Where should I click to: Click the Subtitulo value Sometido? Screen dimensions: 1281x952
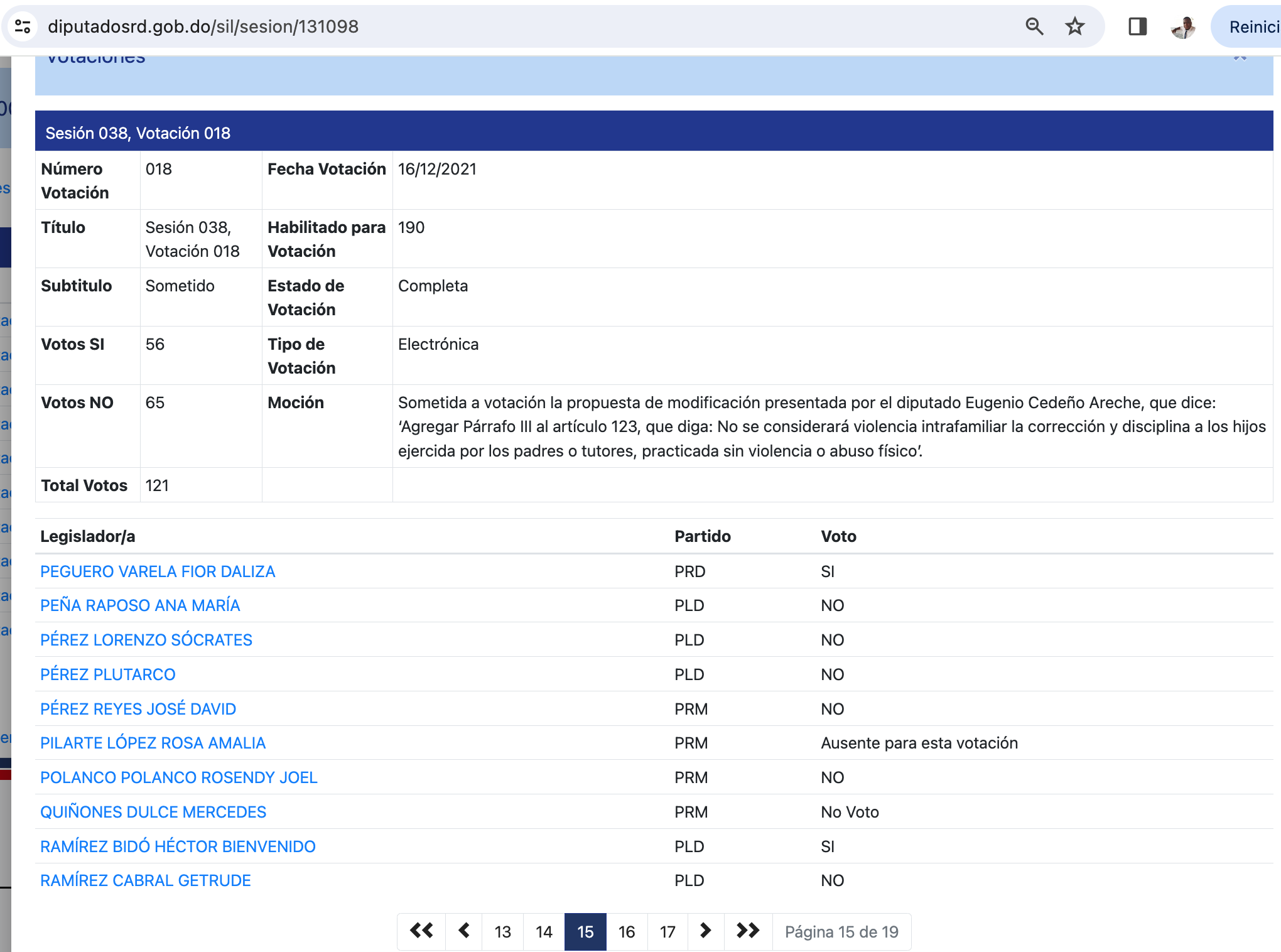pyautogui.click(x=180, y=286)
